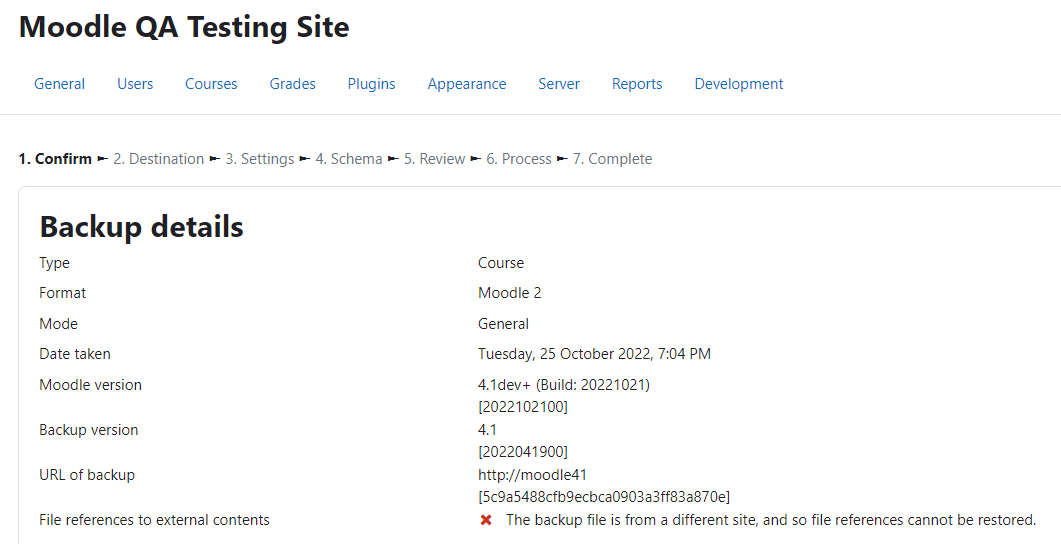1061x544 pixels.
Task: Click the backup hash '[5c9a5488cfb9ecbca0903a3ff83a870e]'
Action: tap(604, 497)
